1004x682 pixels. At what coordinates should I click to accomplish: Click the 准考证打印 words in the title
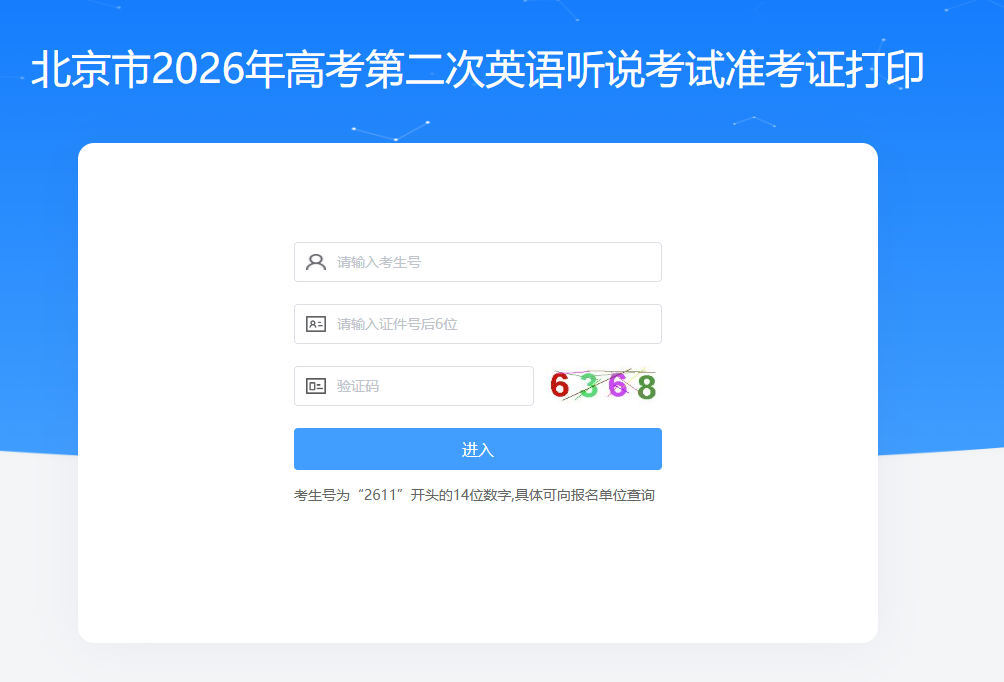coord(825,69)
